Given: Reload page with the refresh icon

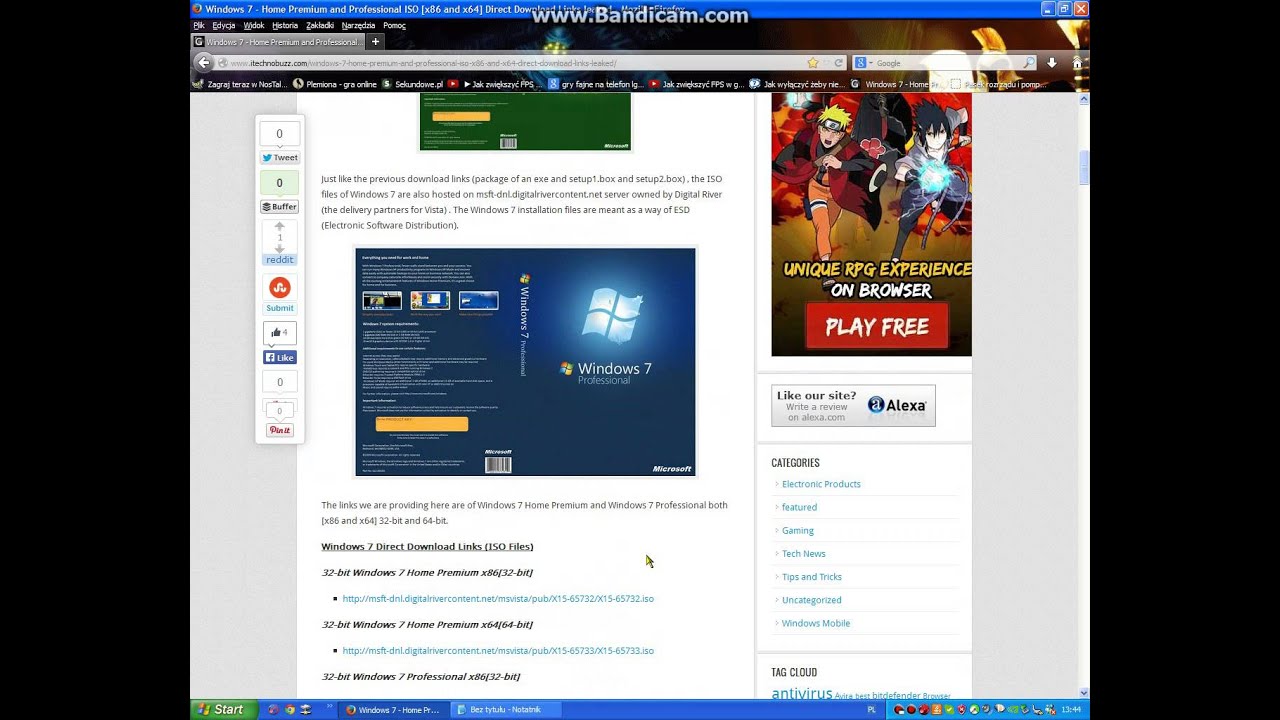Looking at the screenshot, I should 839,62.
